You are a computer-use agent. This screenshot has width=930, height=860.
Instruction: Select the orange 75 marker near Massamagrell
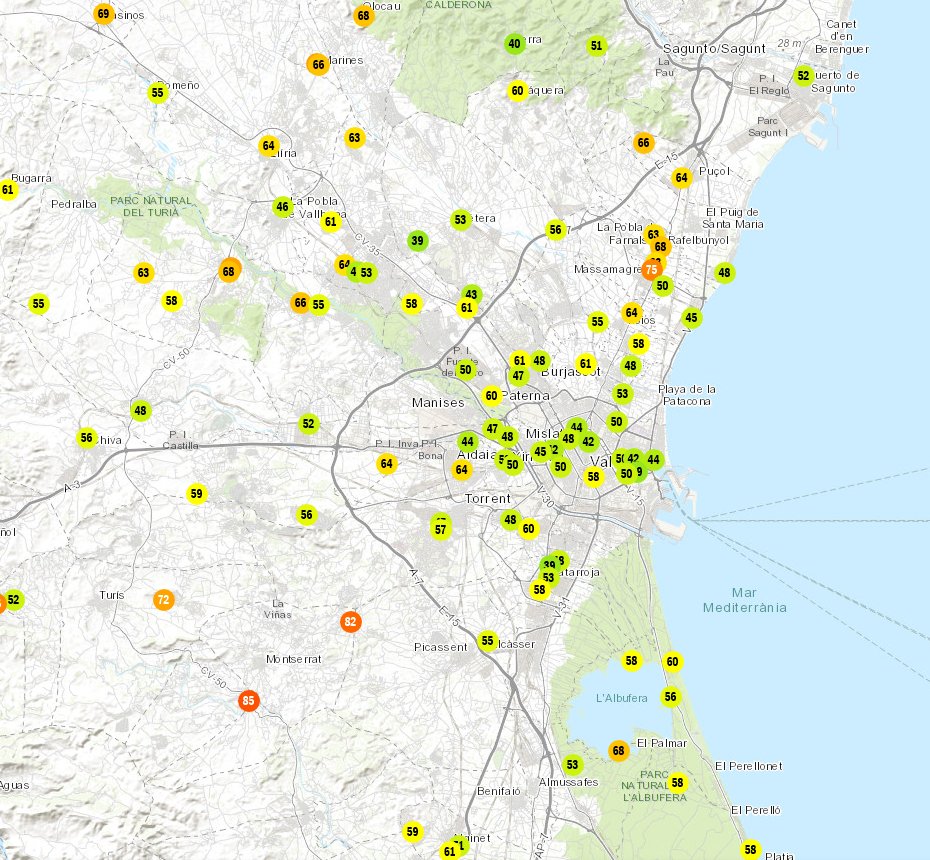(x=651, y=268)
